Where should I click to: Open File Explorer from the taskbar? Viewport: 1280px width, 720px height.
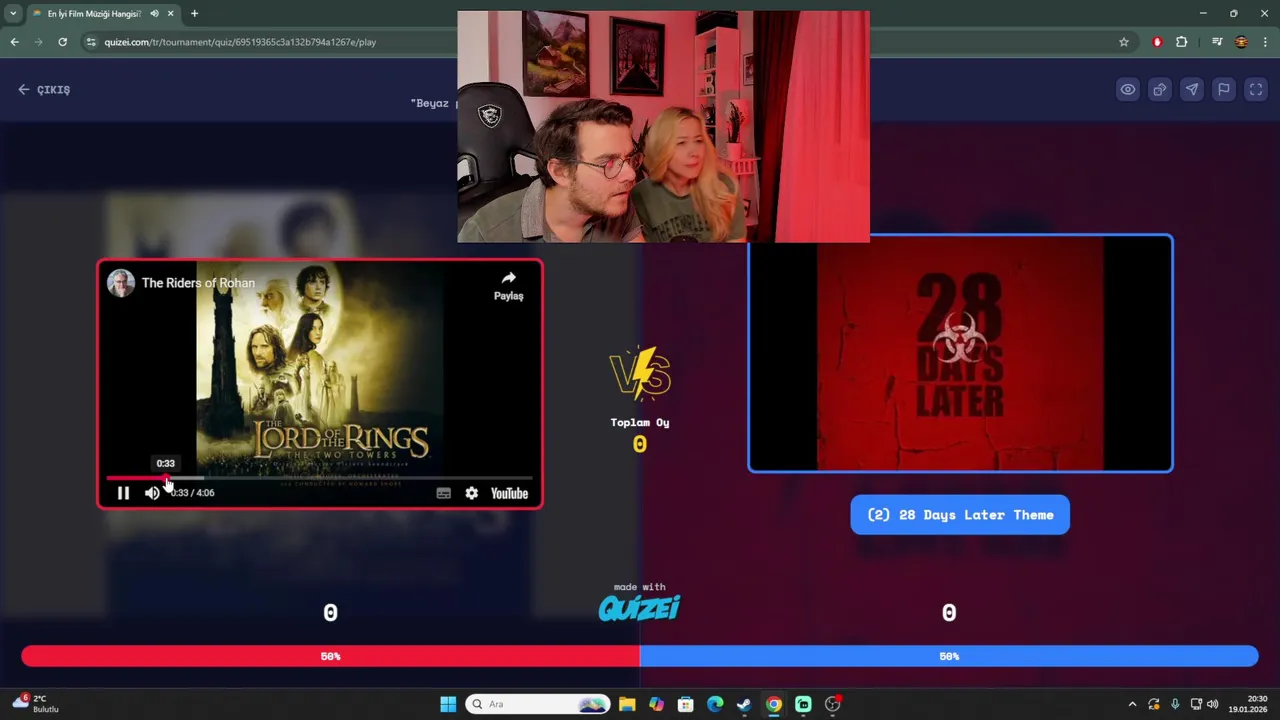click(627, 704)
